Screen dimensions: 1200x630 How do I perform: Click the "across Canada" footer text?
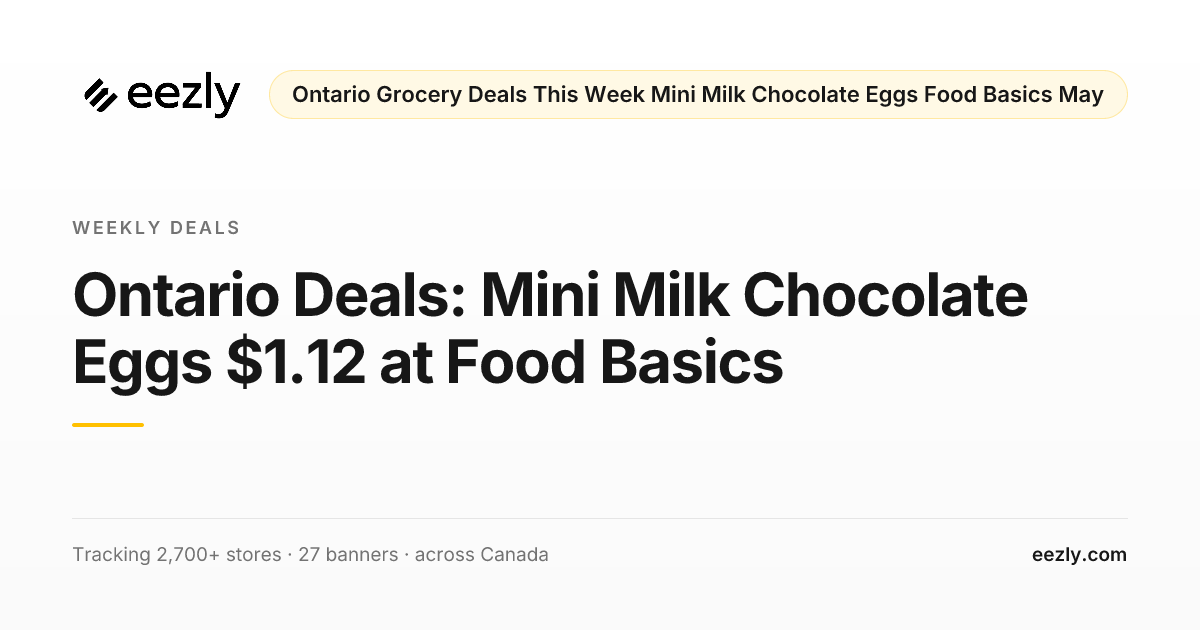click(481, 554)
